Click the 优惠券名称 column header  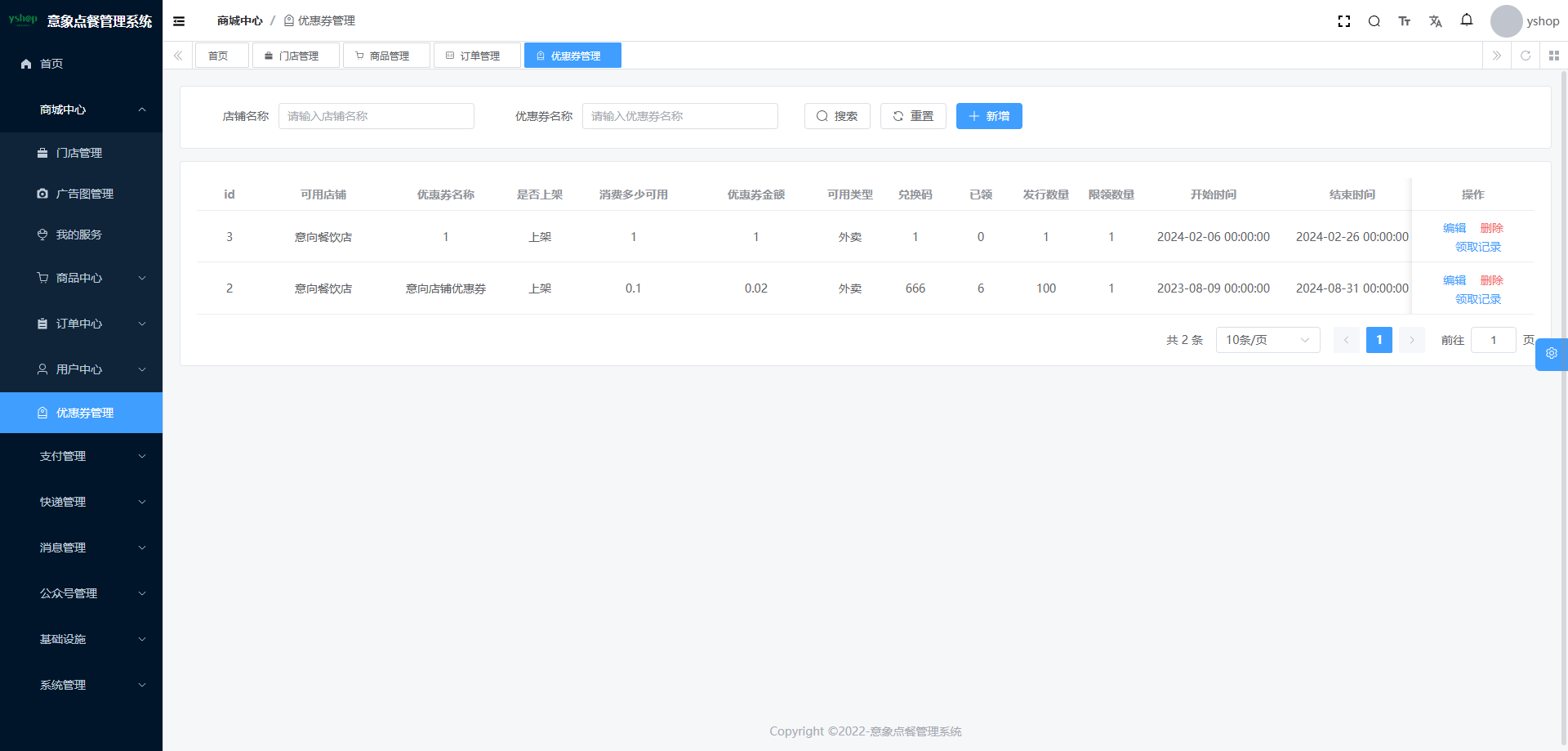click(446, 194)
